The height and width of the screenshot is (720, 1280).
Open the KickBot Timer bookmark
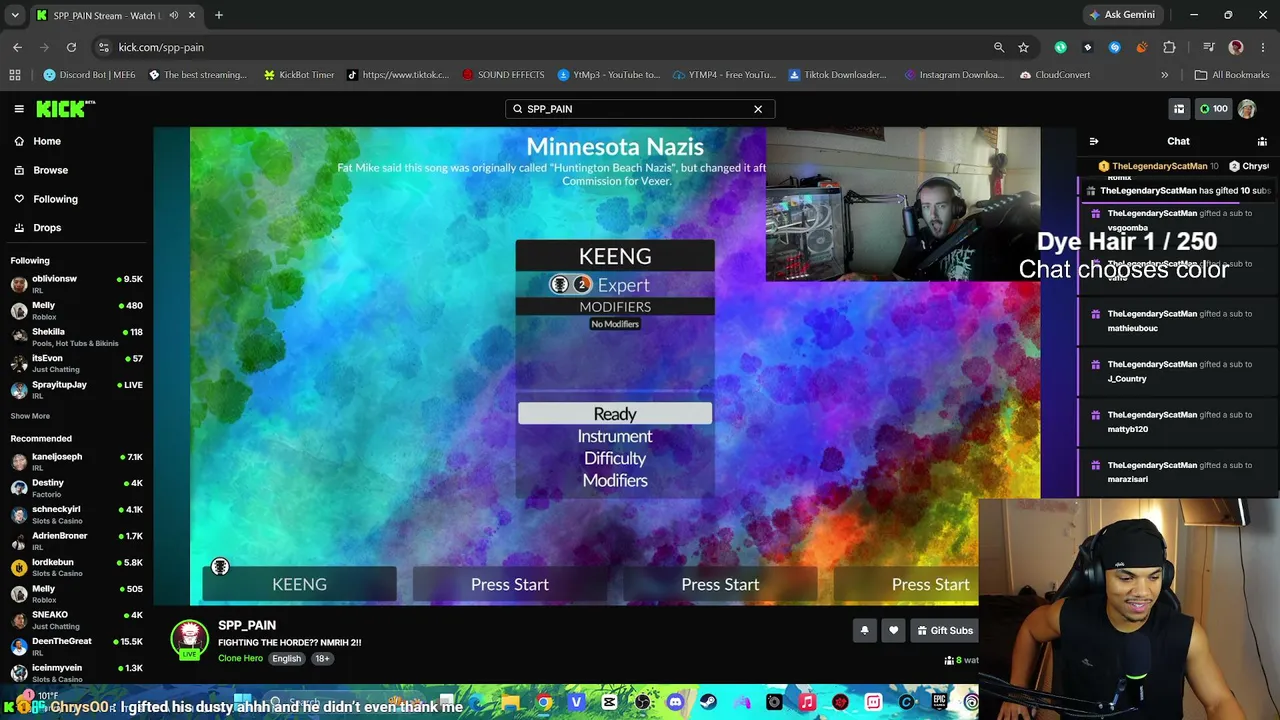[x=298, y=75]
